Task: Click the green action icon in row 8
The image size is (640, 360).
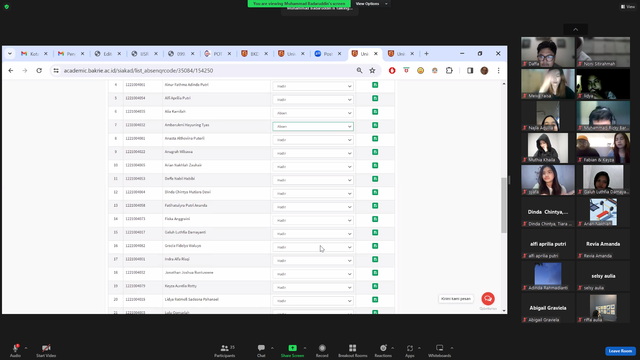Action: click(x=375, y=139)
